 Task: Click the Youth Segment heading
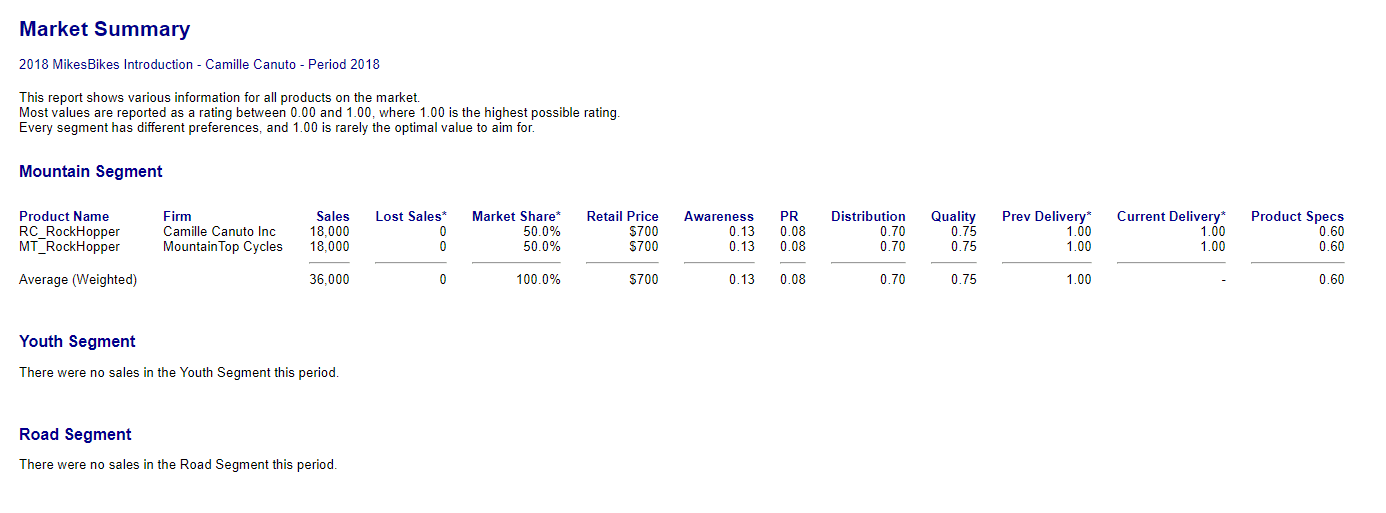pyautogui.click(x=77, y=342)
